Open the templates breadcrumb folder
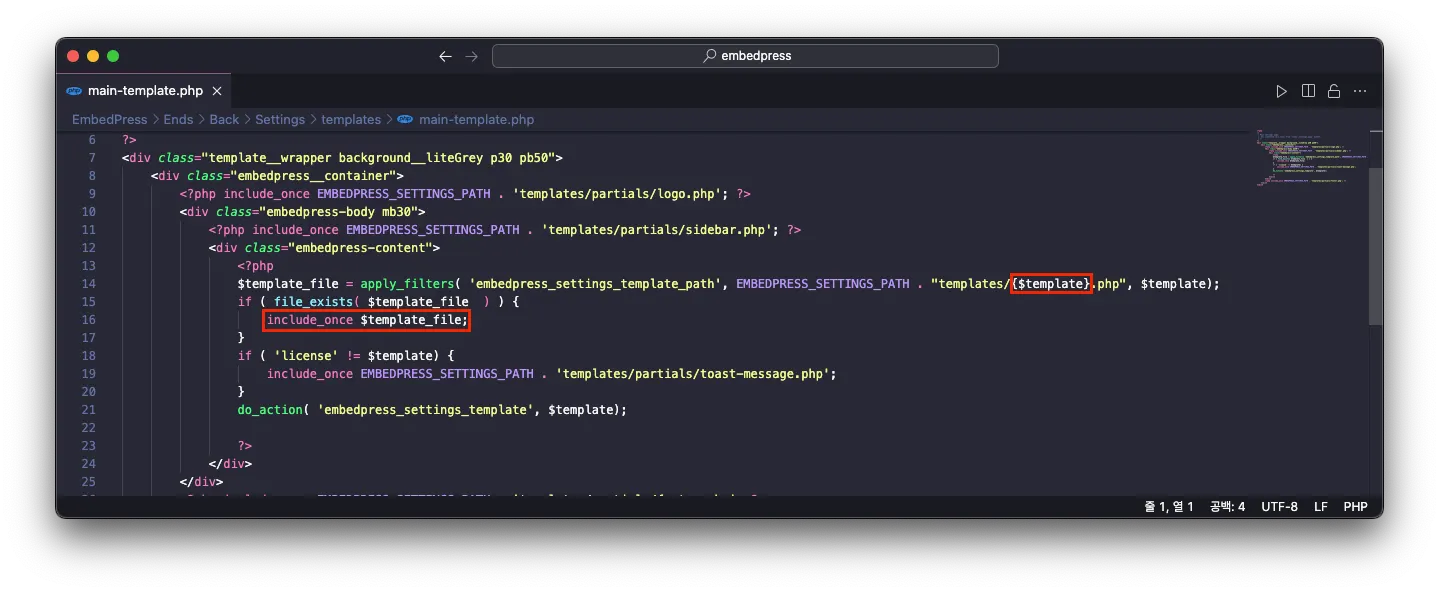 [351, 119]
